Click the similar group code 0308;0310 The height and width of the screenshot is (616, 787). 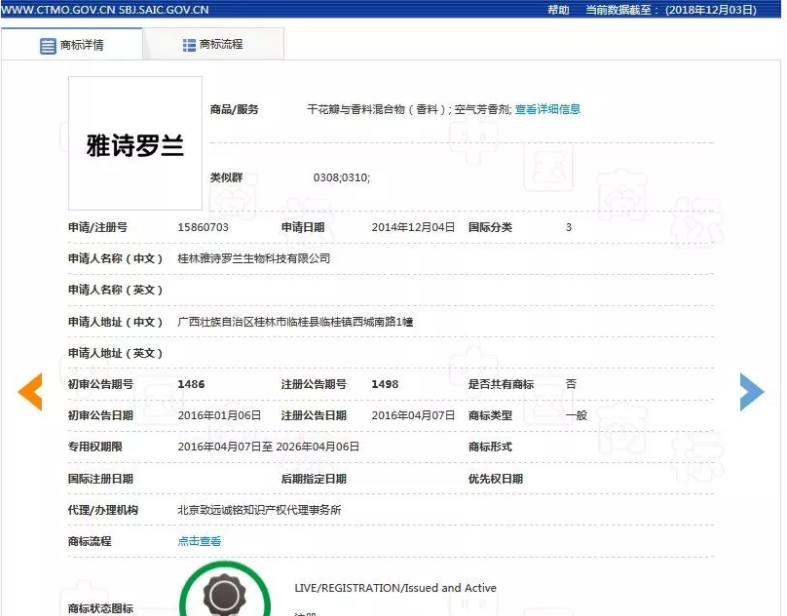[x=341, y=177]
